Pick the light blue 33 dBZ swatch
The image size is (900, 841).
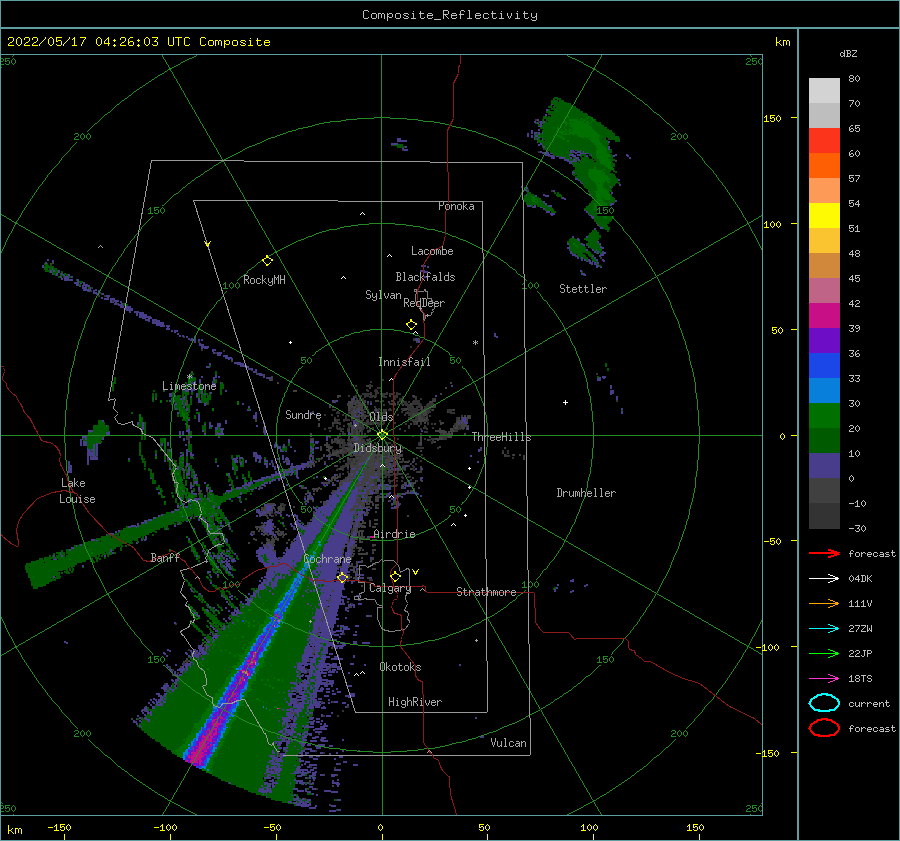[x=824, y=390]
